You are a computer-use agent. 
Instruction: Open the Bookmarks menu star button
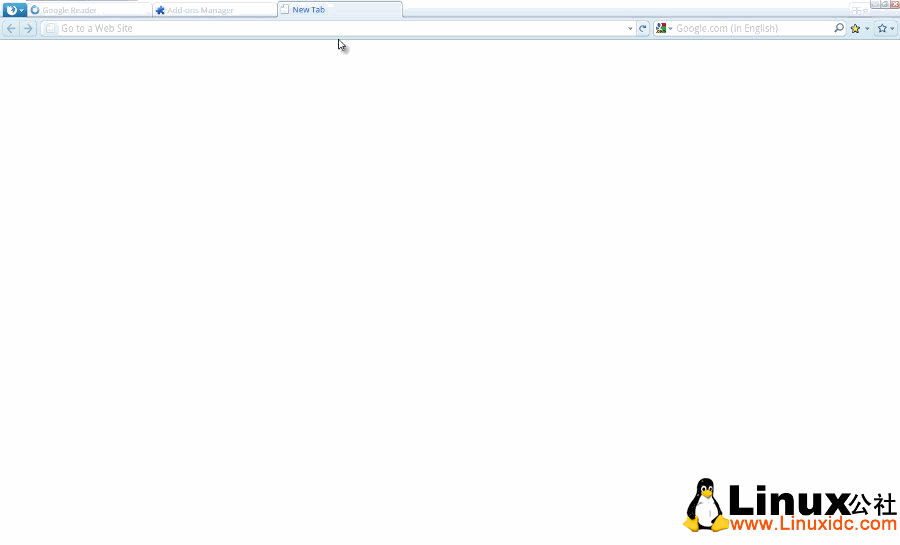pos(882,28)
